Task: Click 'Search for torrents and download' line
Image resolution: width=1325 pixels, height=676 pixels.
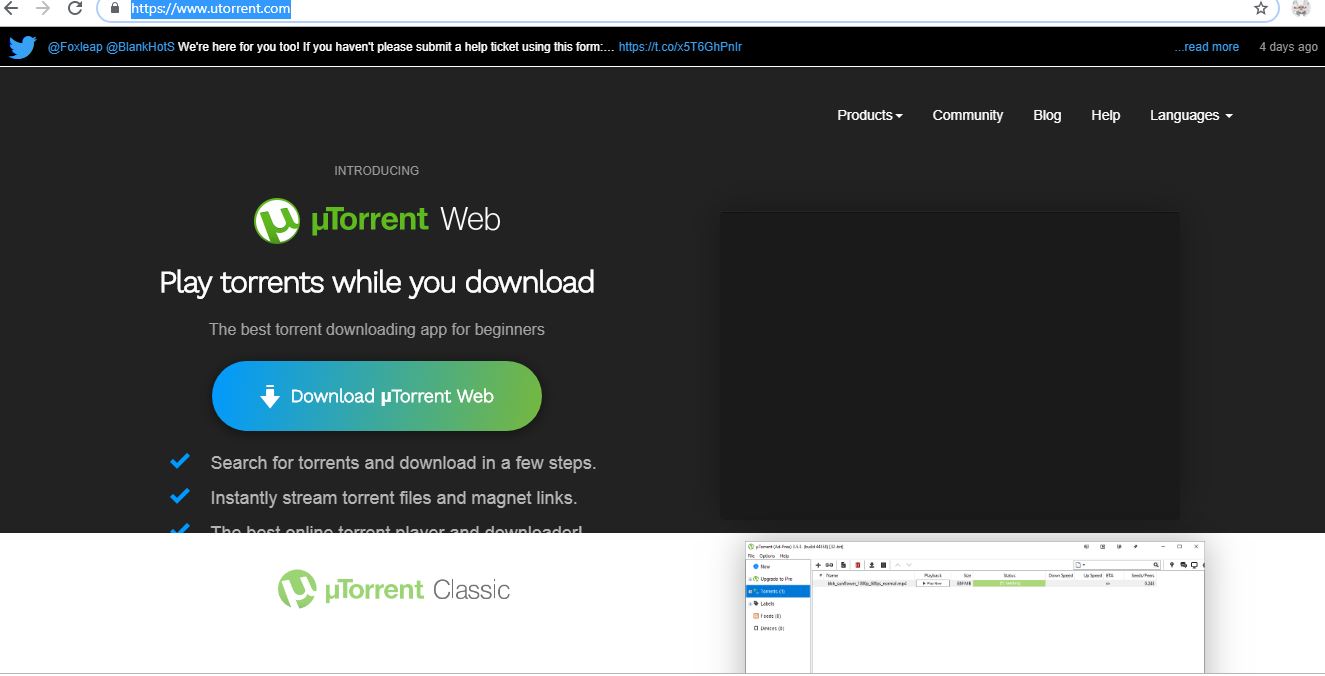Action: pyautogui.click(x=403, y=463)
